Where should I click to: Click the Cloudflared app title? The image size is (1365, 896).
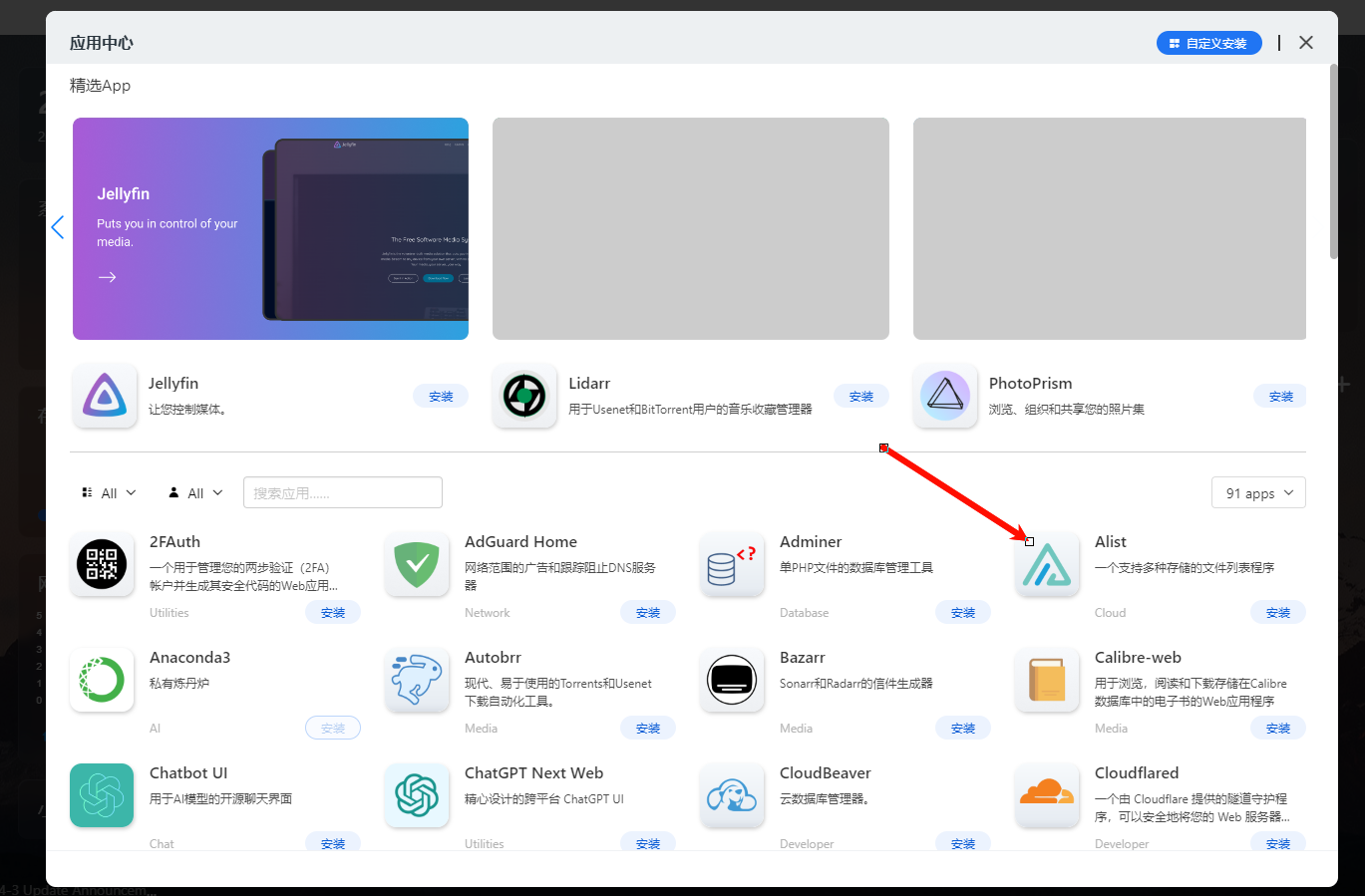(x=1137, y=773)
